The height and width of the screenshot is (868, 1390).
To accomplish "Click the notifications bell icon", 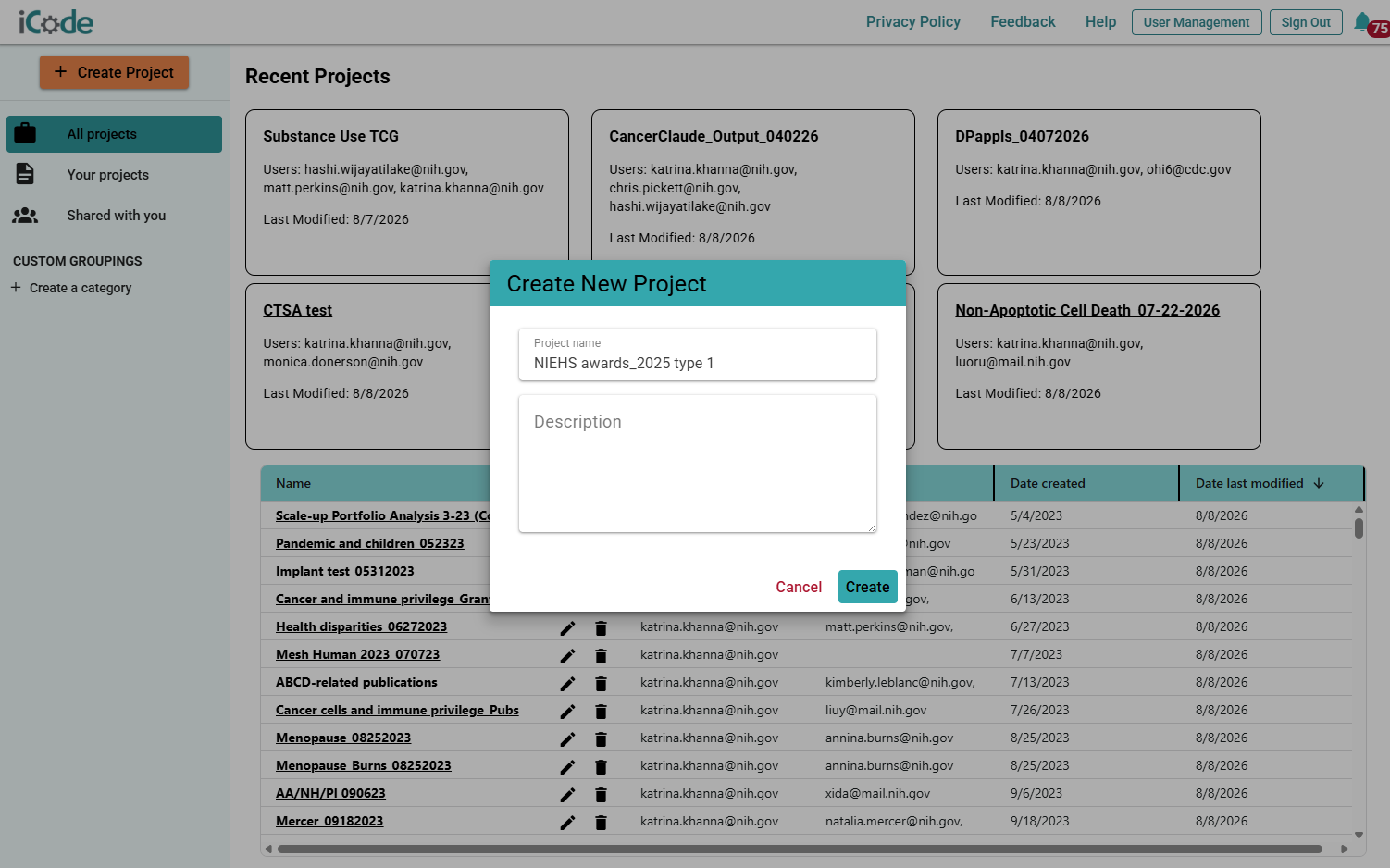I will (1362, 21).
